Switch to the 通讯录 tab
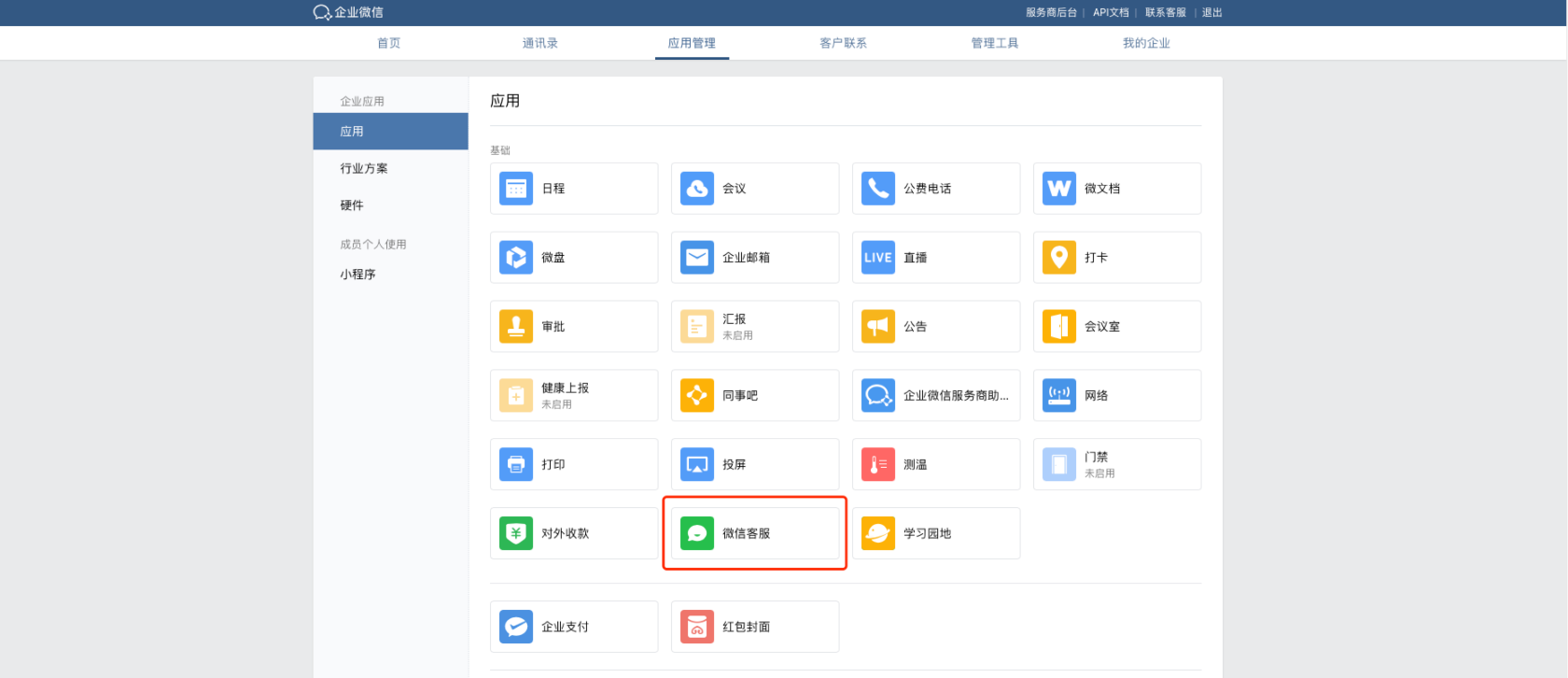 point(540,43)
